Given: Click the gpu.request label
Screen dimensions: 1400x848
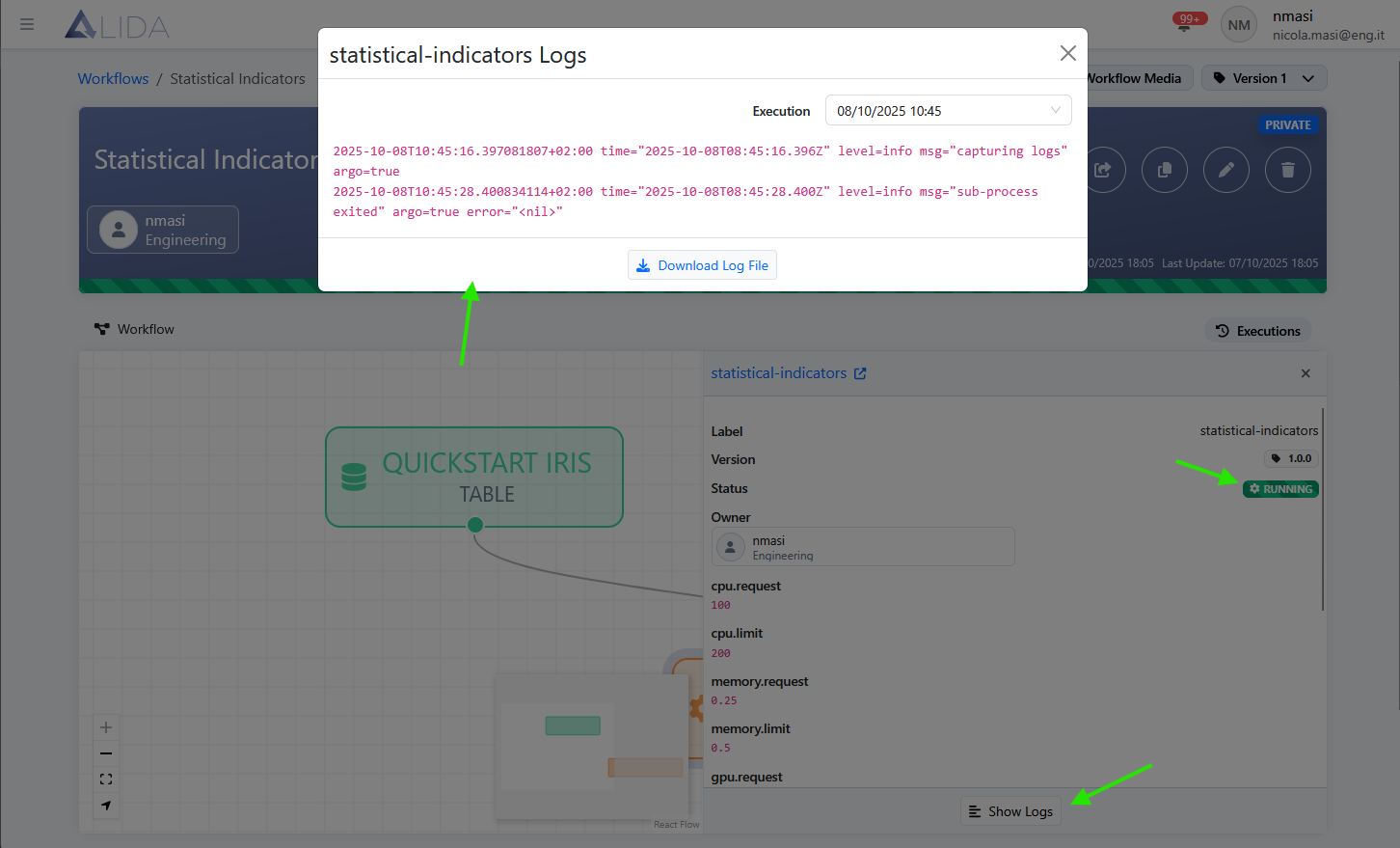Looking at the screenshot, I should [x=746, y=777].
